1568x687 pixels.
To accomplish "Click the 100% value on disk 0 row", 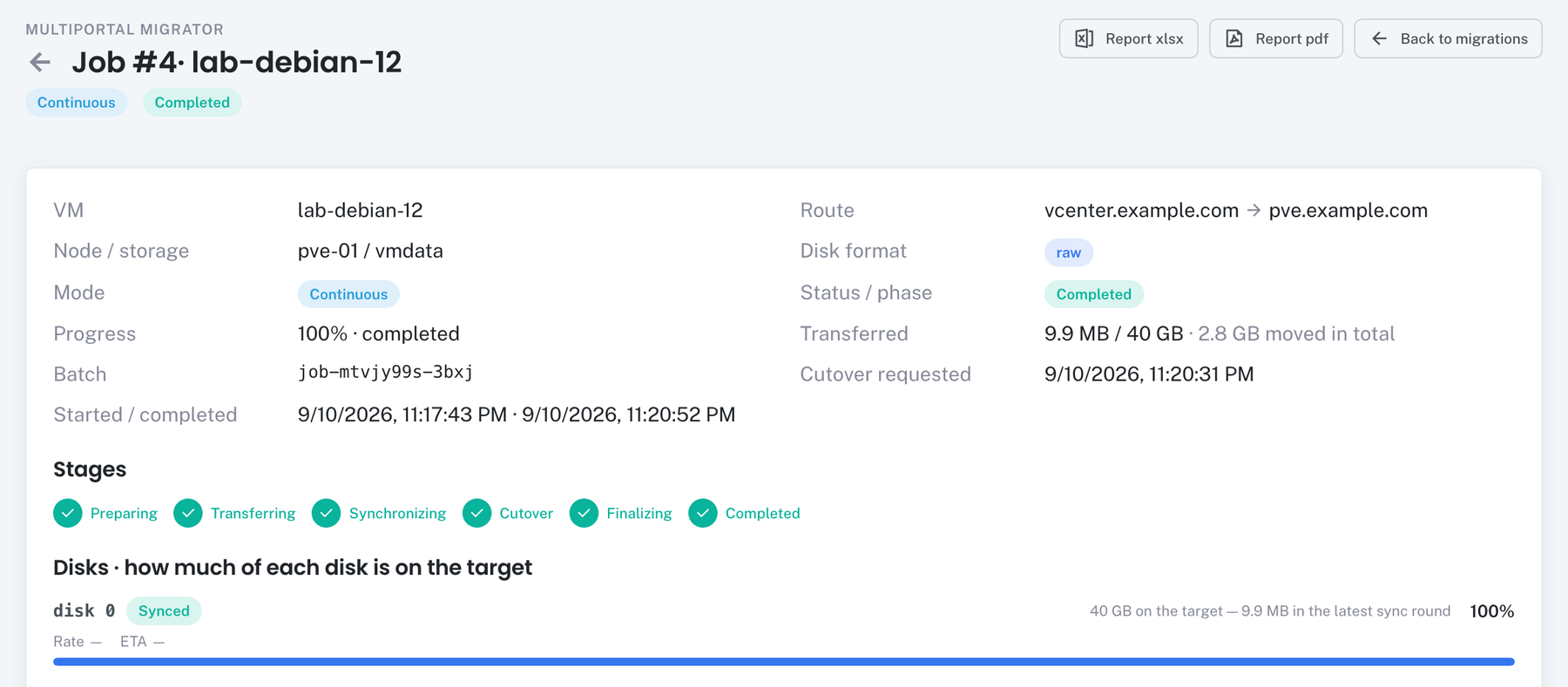I will pyautogui.click(x=1492, y=611).
